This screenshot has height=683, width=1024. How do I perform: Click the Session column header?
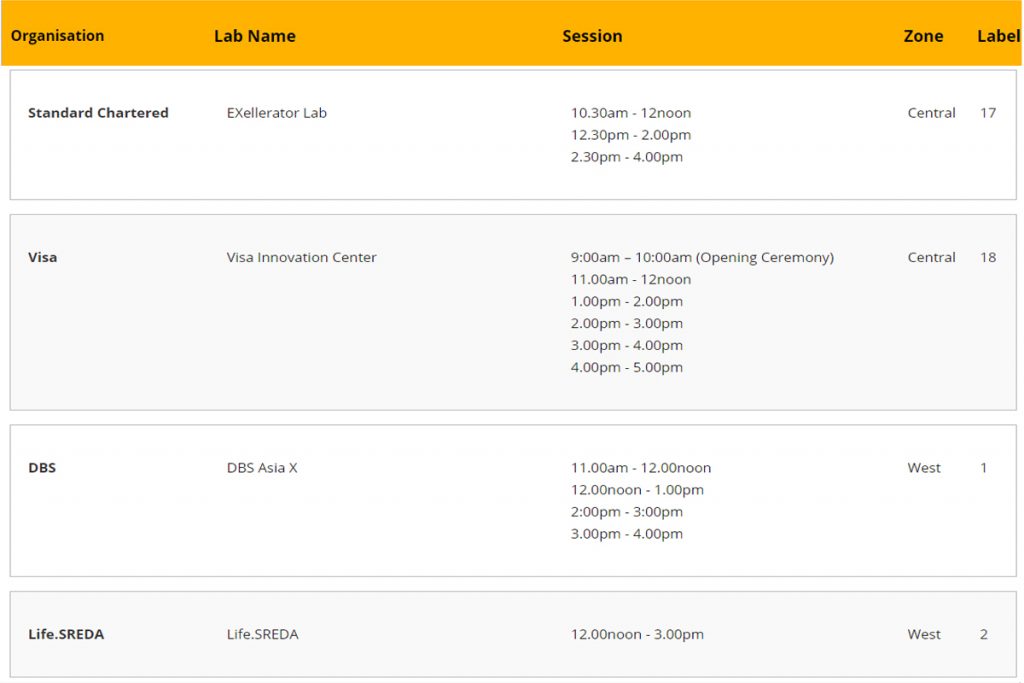click(592, 36)
